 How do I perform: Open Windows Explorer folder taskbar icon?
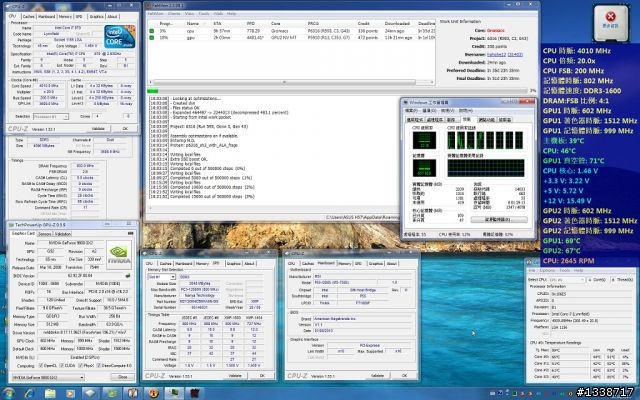(50, 393)
